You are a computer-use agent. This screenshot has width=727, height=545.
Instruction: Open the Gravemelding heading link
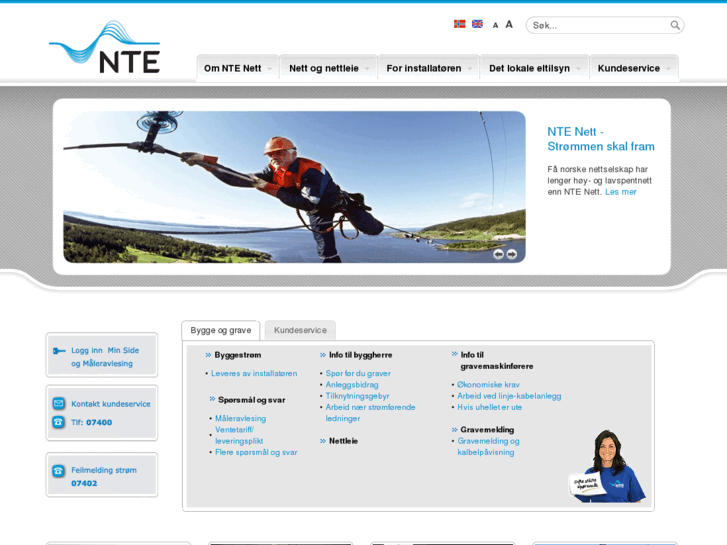pyautogui.click(x=487, y=430)
